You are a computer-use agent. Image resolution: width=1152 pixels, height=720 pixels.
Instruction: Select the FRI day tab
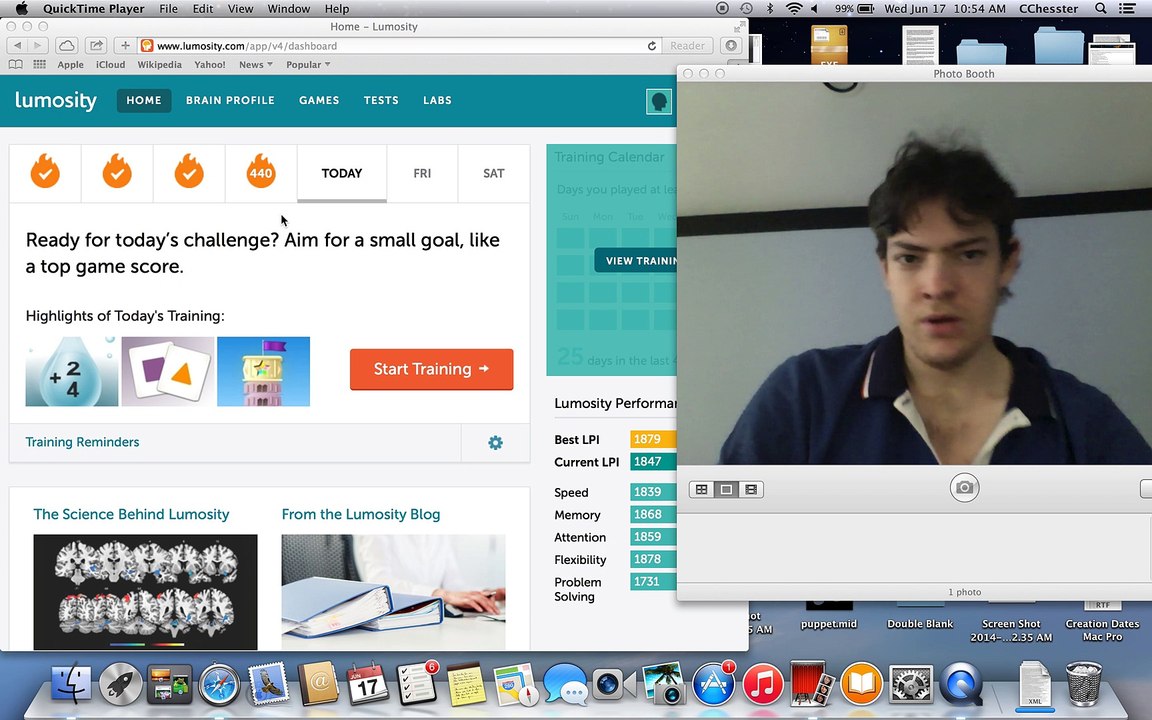tap(422, 173)
